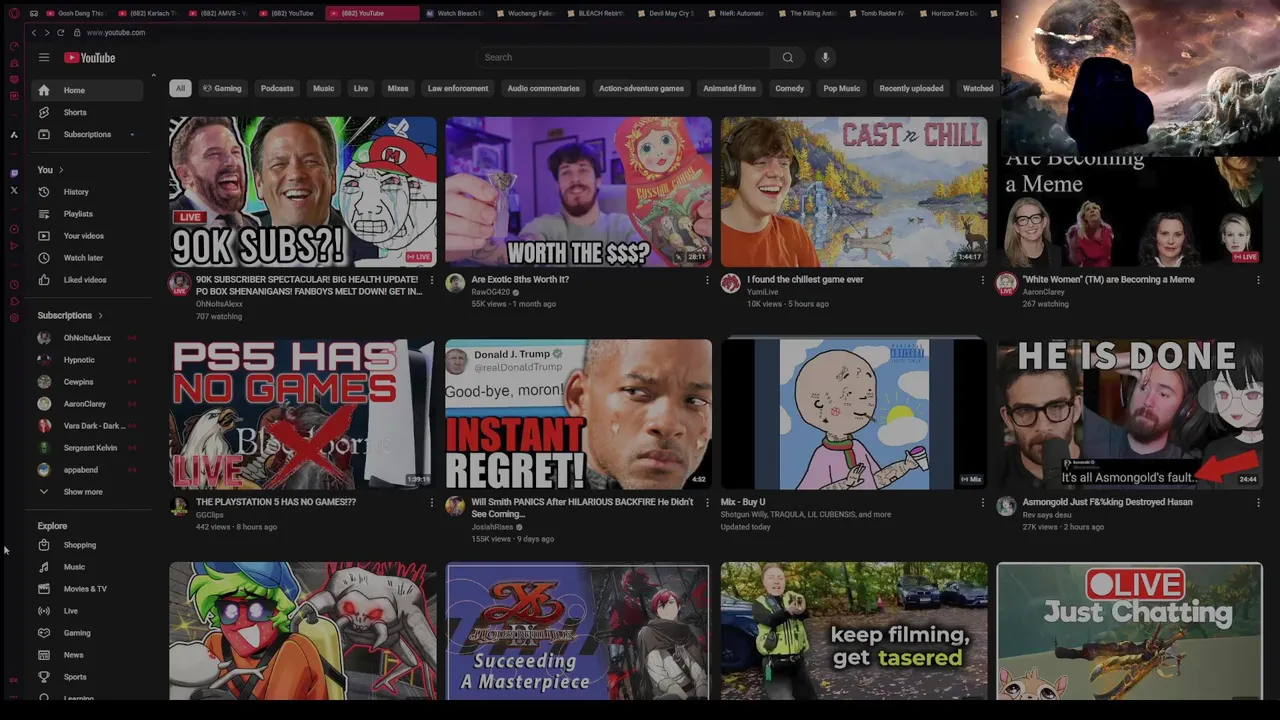This screenshot has height=720, width=1280.
Task: Open Sergeant Kelvin subscription channel
Action: pos(86,448)
